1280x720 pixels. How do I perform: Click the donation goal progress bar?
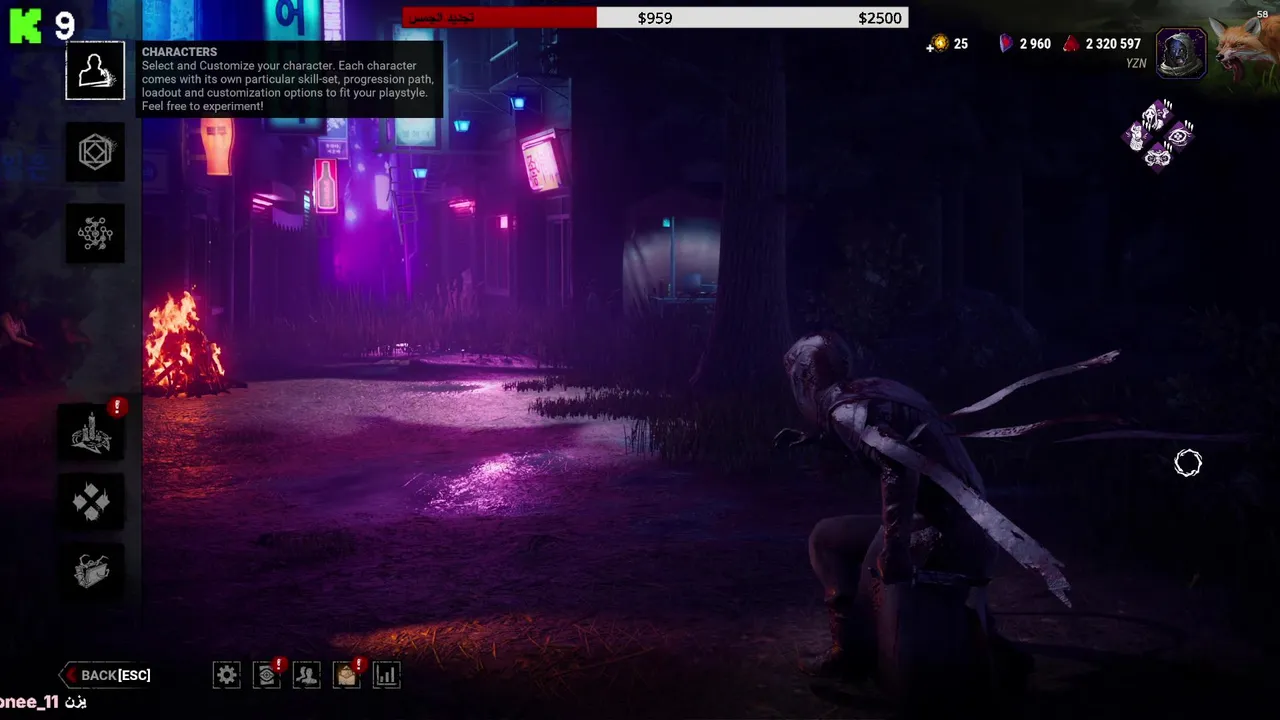[x=655, y=18]
